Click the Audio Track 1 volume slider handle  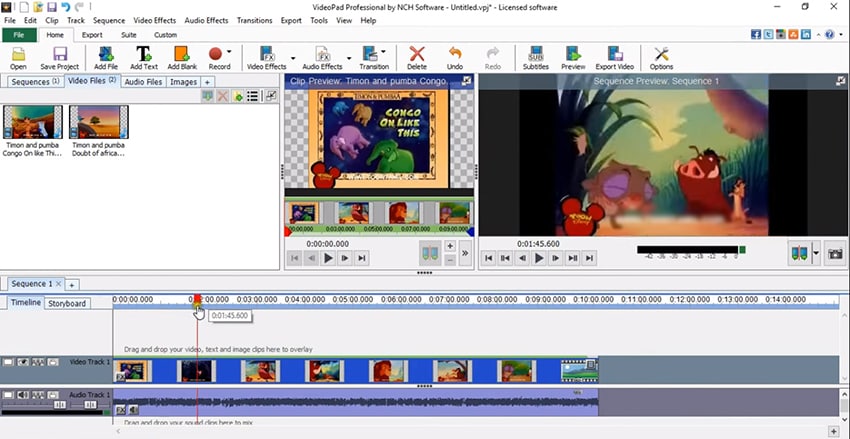(60, 405)
